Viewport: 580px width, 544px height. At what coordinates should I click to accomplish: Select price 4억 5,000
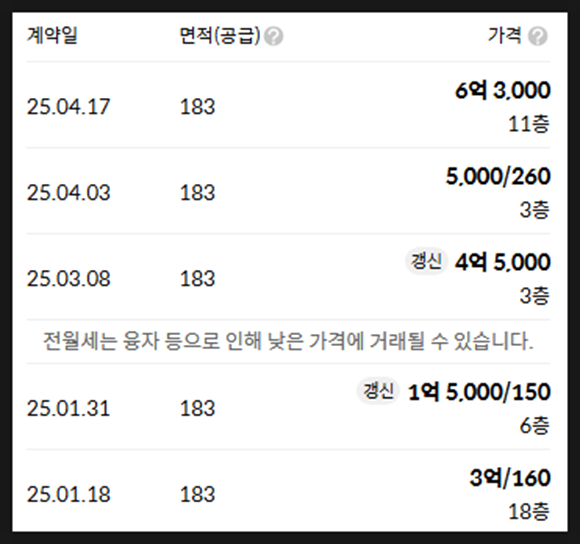(503, 262)
